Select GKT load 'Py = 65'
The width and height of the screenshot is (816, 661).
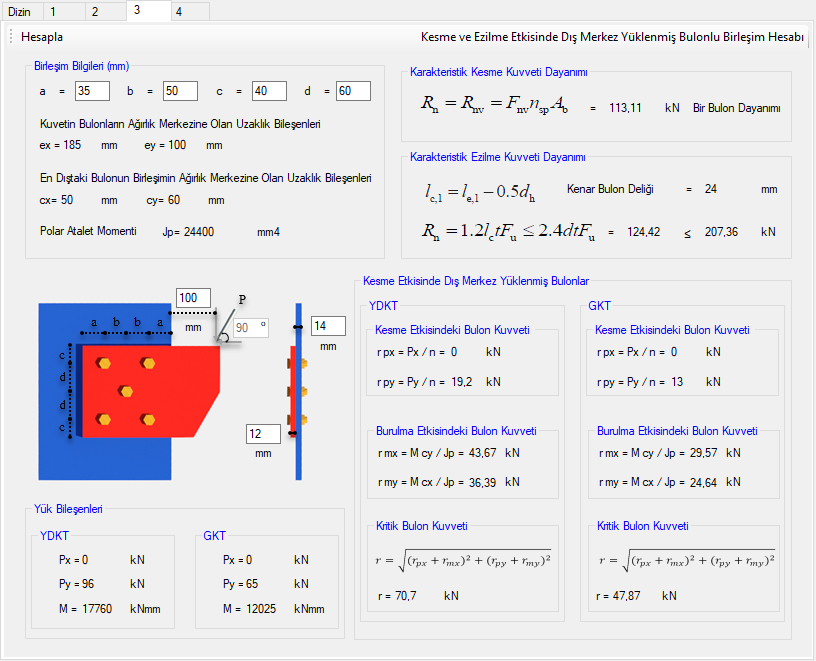pyautogui.click(x=240, y=584)
